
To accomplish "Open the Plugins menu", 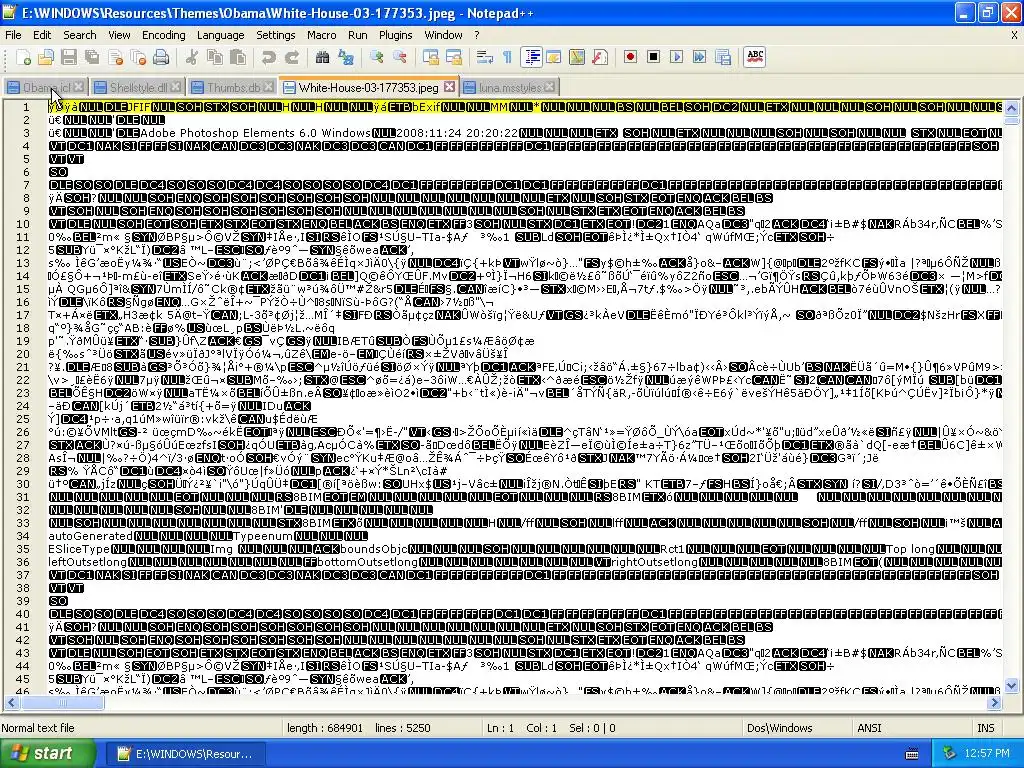I will [x=396, y=35].
